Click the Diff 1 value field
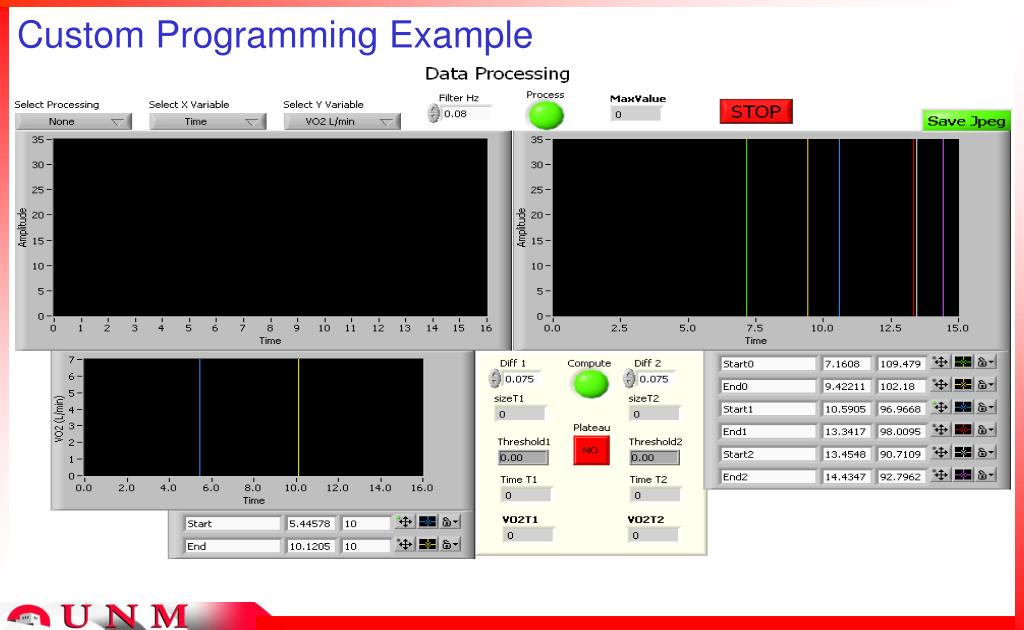This screenshot has width=1024, height=630. 521,379
